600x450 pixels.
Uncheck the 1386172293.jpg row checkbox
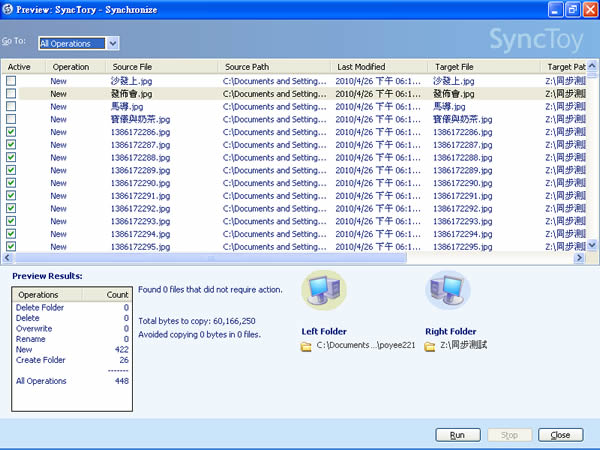click(x=11, y=221)
